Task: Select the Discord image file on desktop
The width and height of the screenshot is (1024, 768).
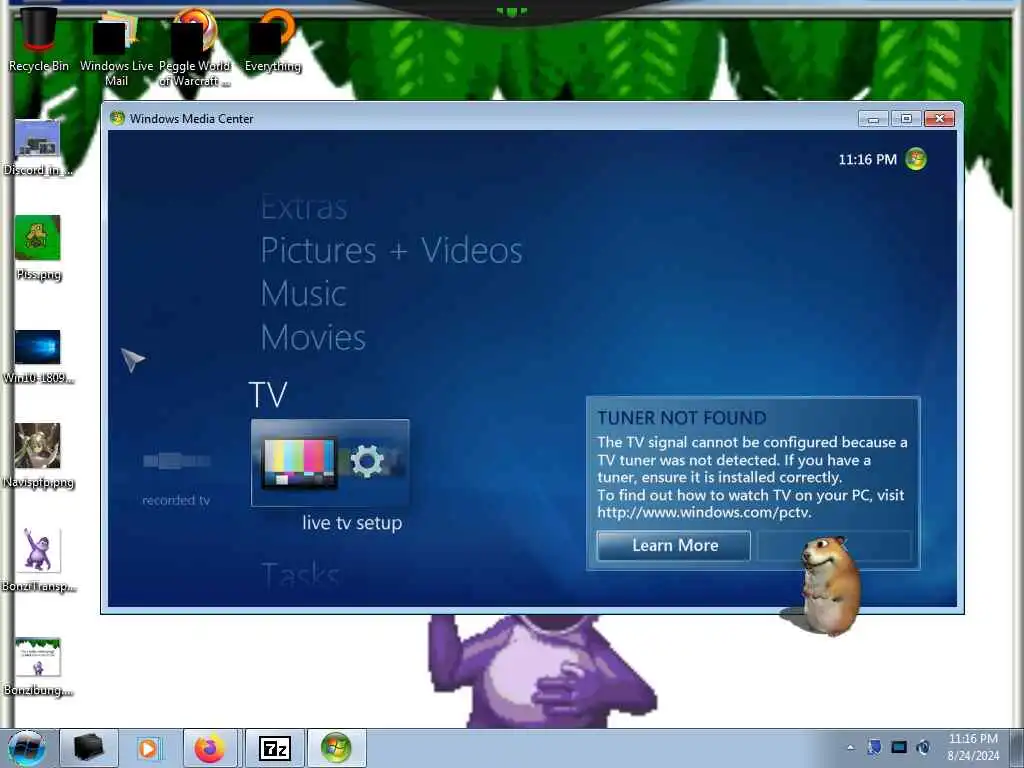Action: (x=38, y=148)
